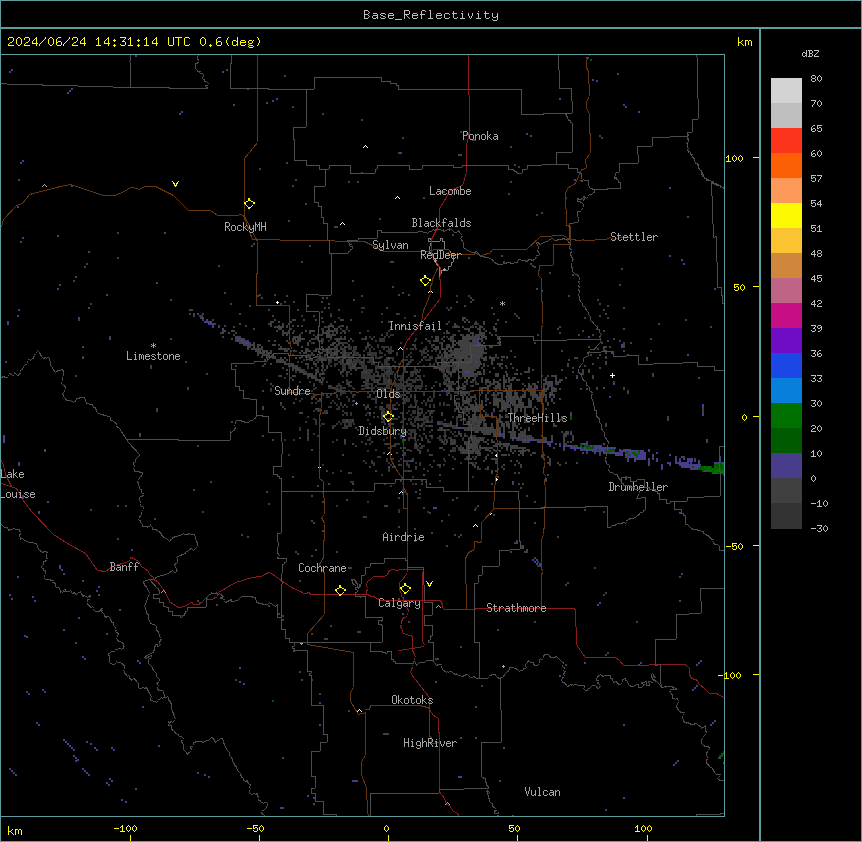Click the yellow marker above Calgary label
This screenshot has width=862, height=842.
pos(405,589)
